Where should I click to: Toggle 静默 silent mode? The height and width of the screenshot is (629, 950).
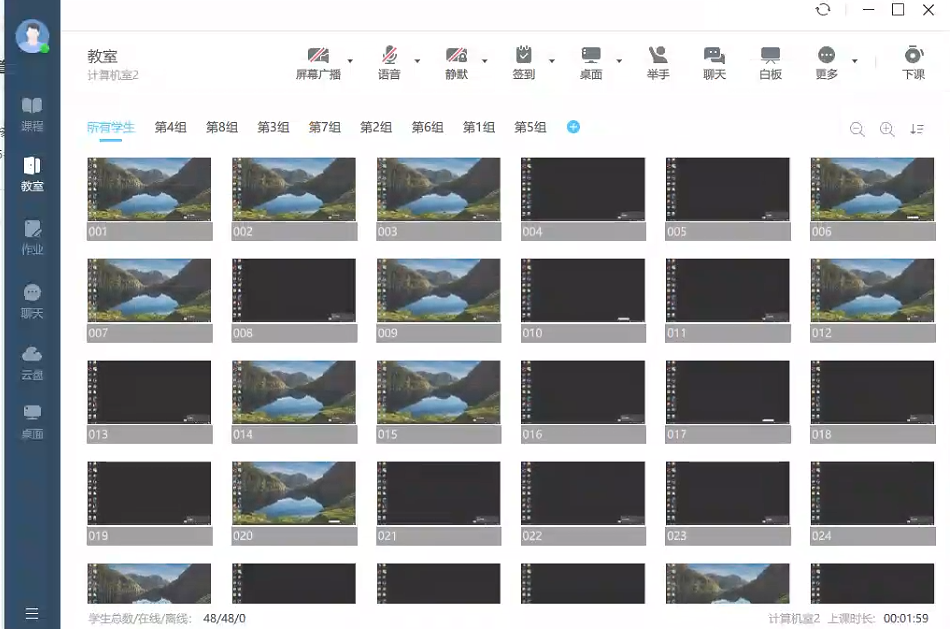point(456,57)
